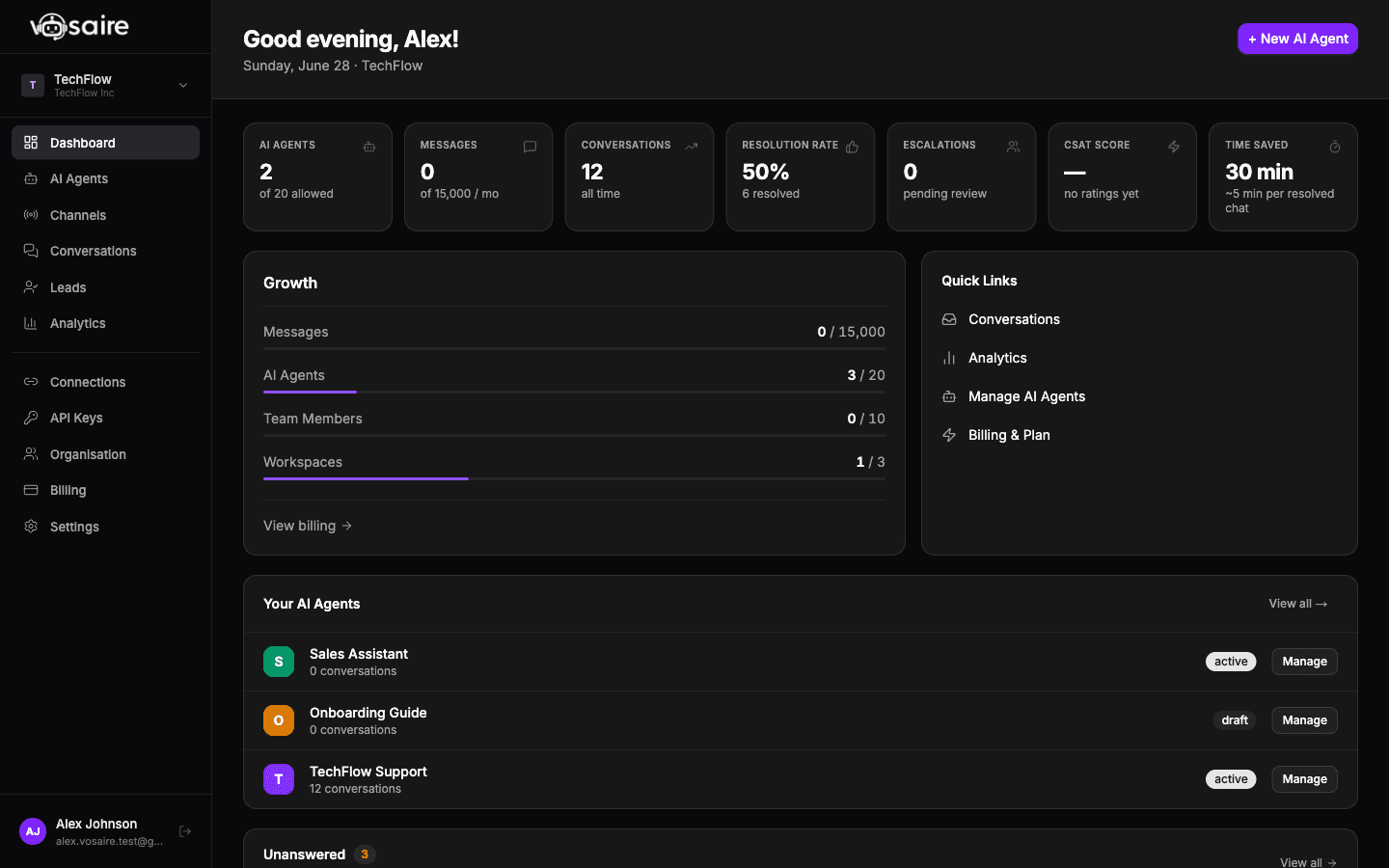This screenshot has height=868, width=1389.
Task: Open Analytics in the sidebar
Action: (105, 323)
